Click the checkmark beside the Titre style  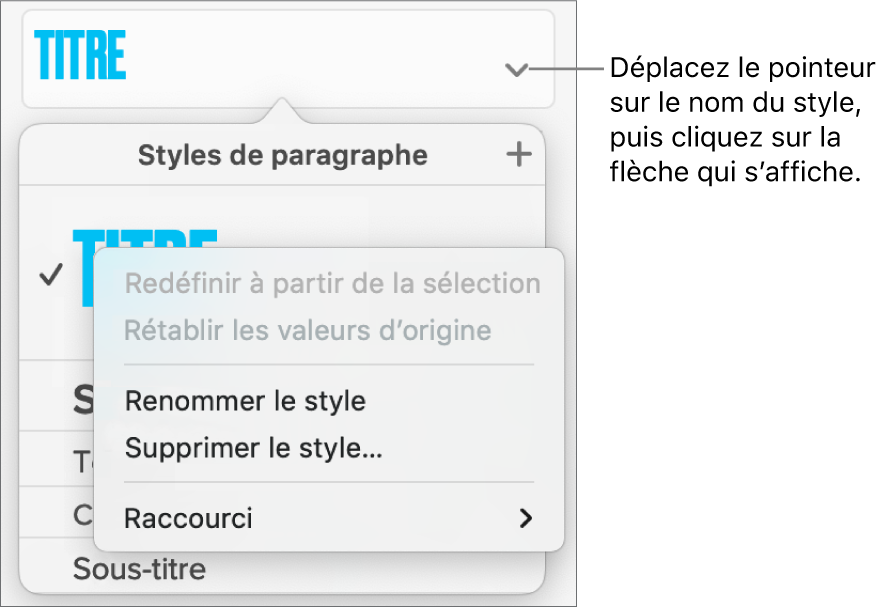(x=50, y=277)
